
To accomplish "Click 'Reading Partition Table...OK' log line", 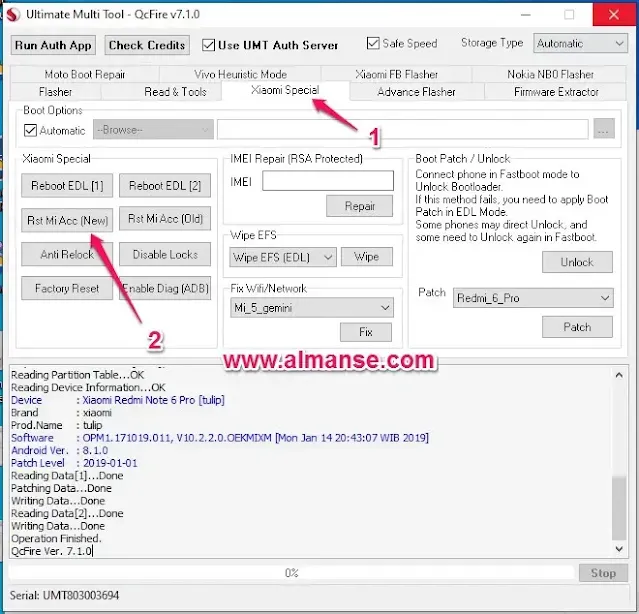I will point(77,374).
